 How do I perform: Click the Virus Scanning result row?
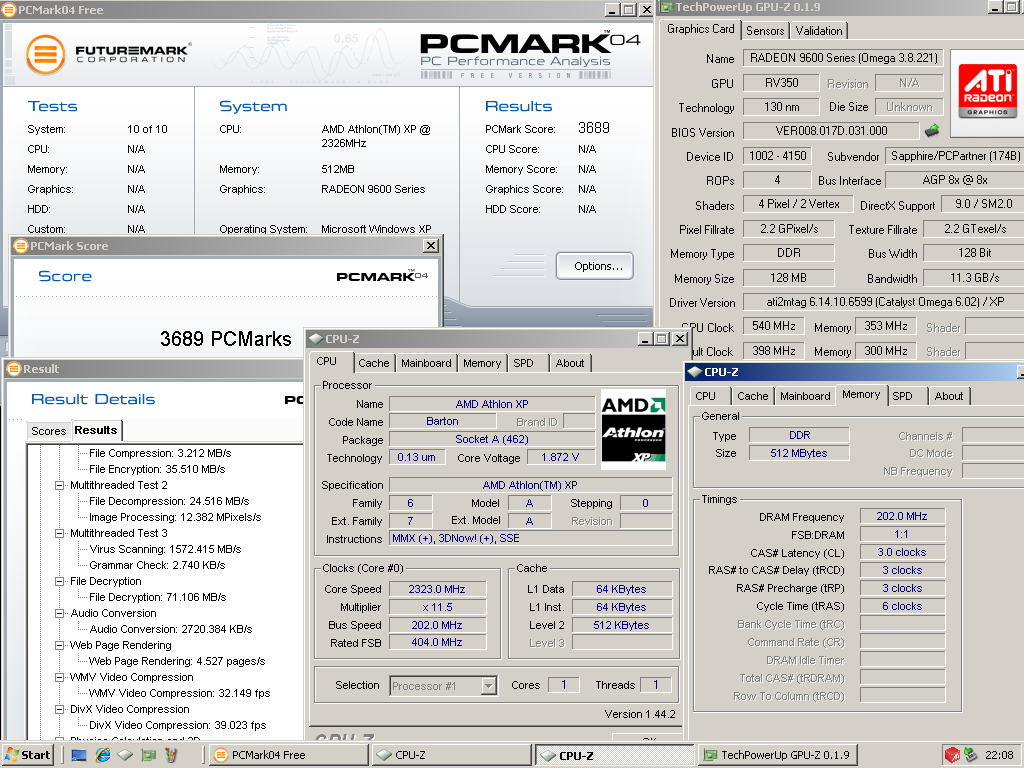(165, 549)
